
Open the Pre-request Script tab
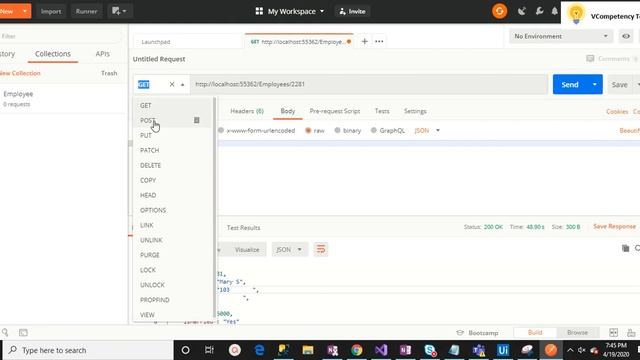335,111
